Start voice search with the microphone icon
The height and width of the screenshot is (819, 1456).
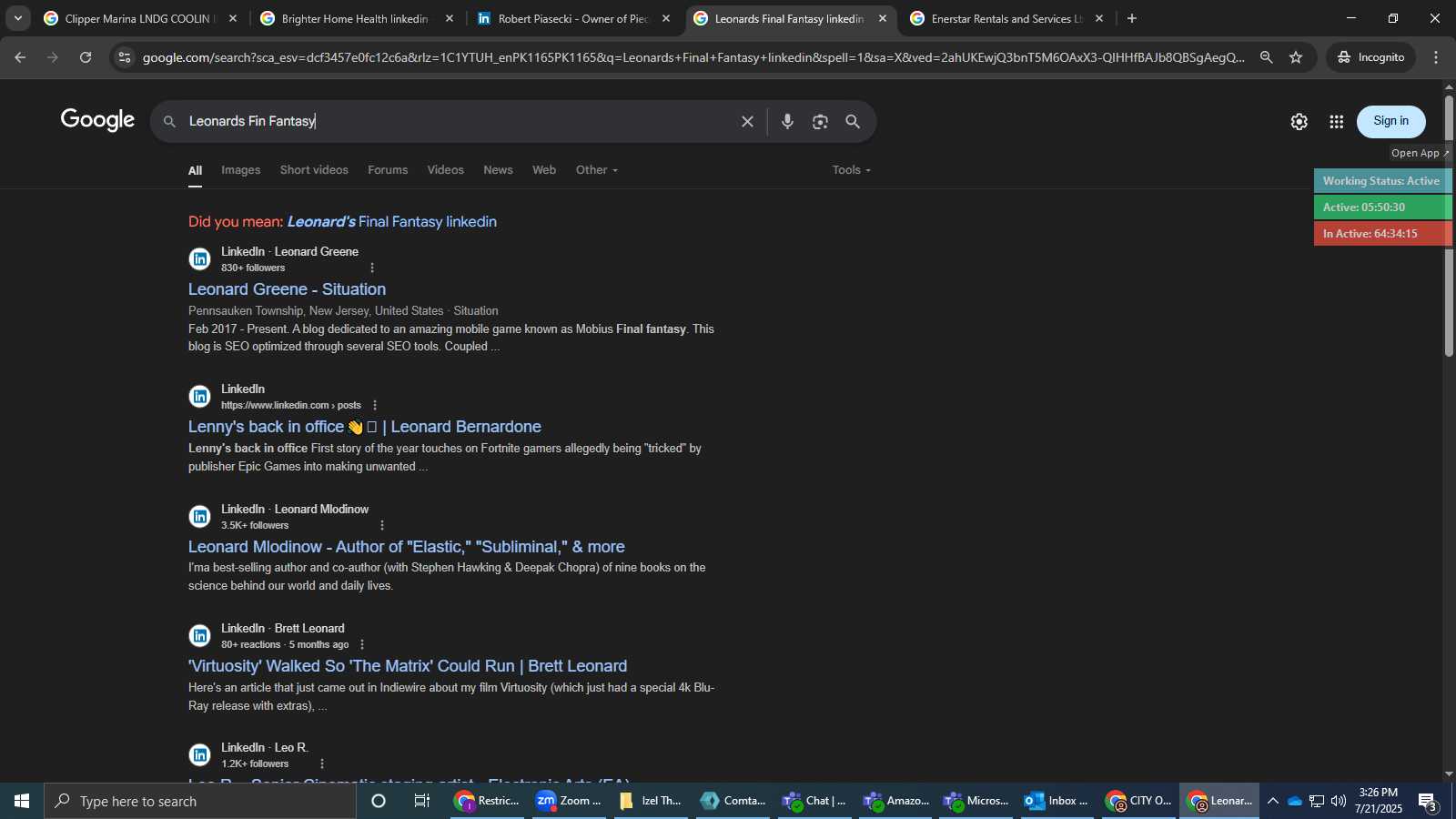tap(787, 121)
